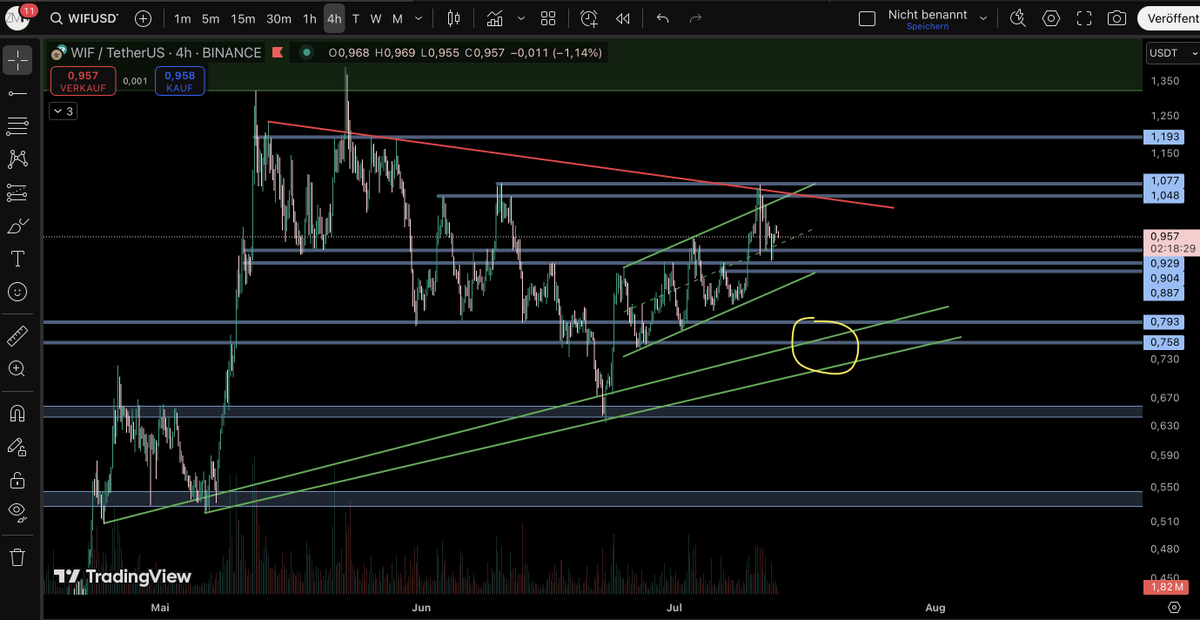Open indicator templates grid icon
1200x620 pixels.
548,18
